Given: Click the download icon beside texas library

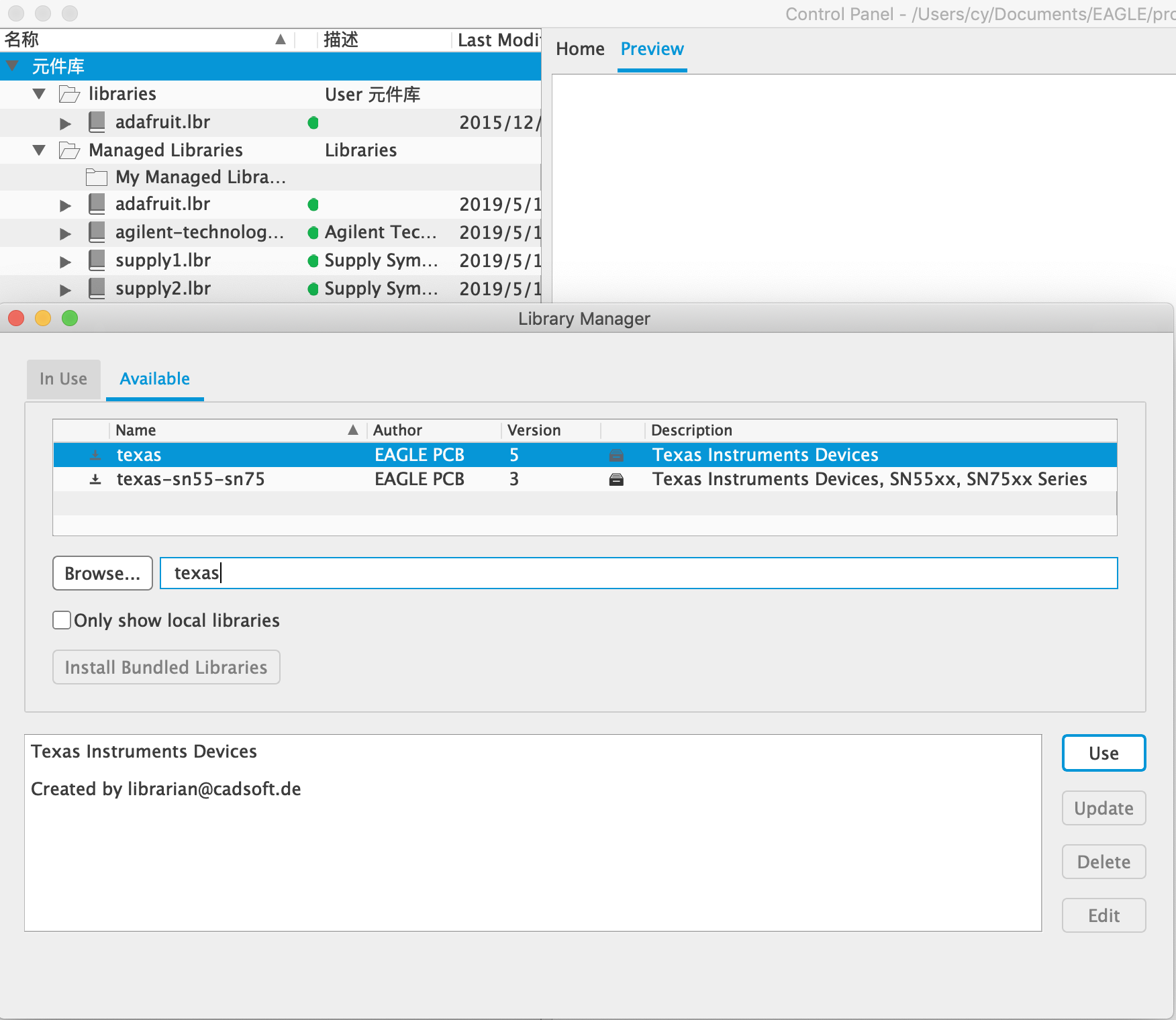Looking at the screenshot, I should (x=95, y=455).
